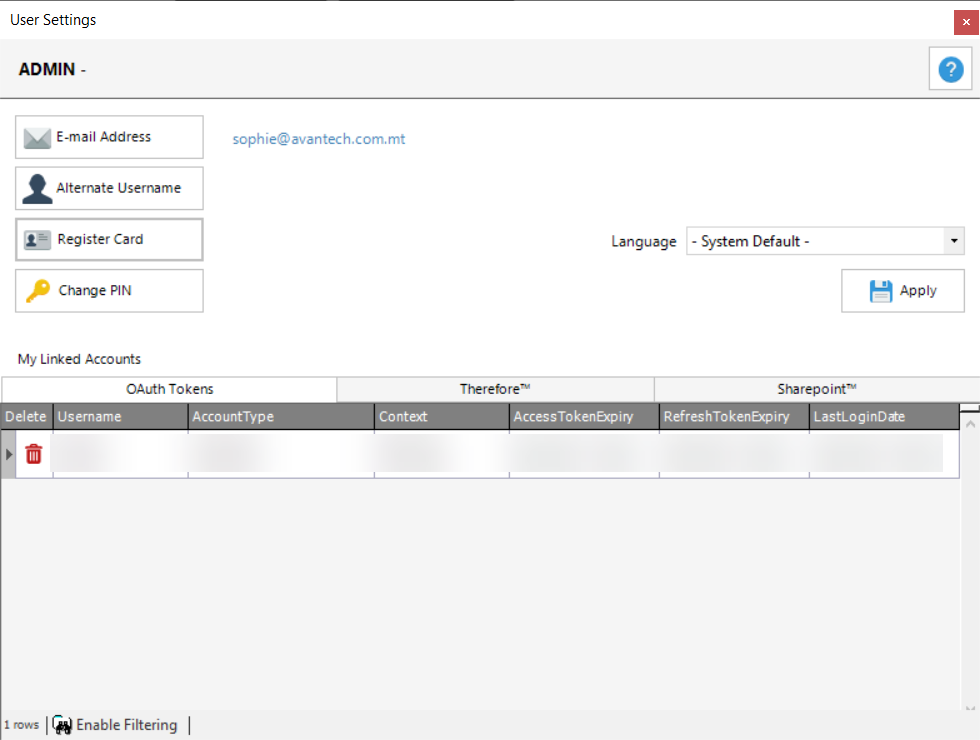Click Apply to save settings
The height and width of the screenshot is (740, 980).
(x=902, y=291)
